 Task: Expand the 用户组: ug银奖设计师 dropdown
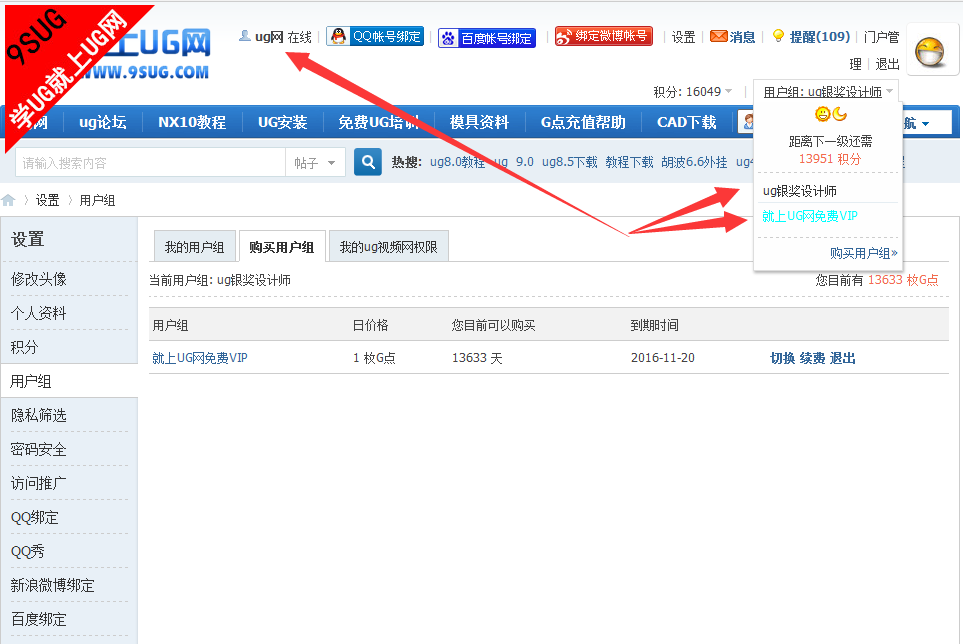pyautogui.click(x=828, y=91)
